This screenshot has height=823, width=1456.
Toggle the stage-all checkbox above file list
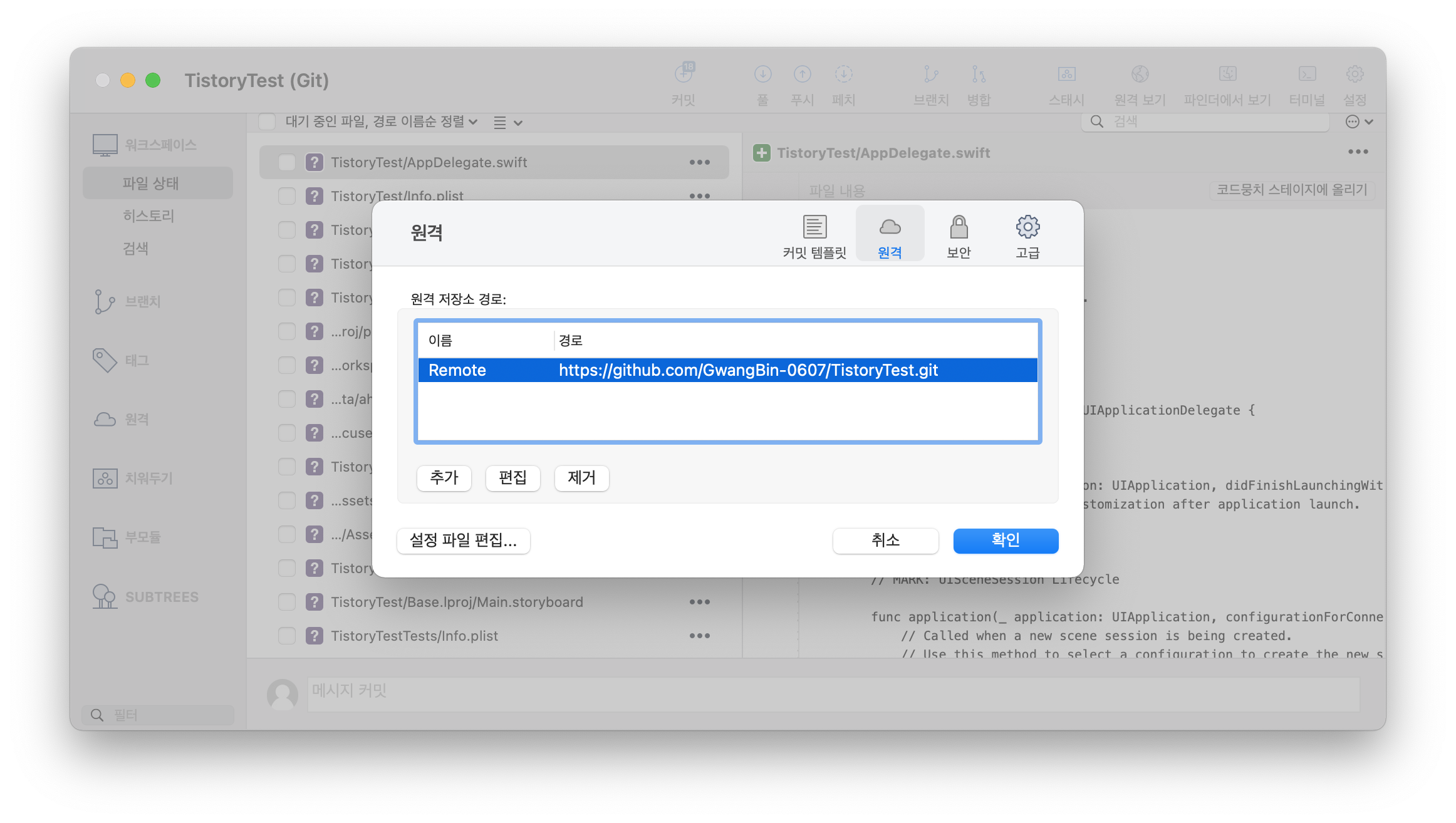[268, 122]
